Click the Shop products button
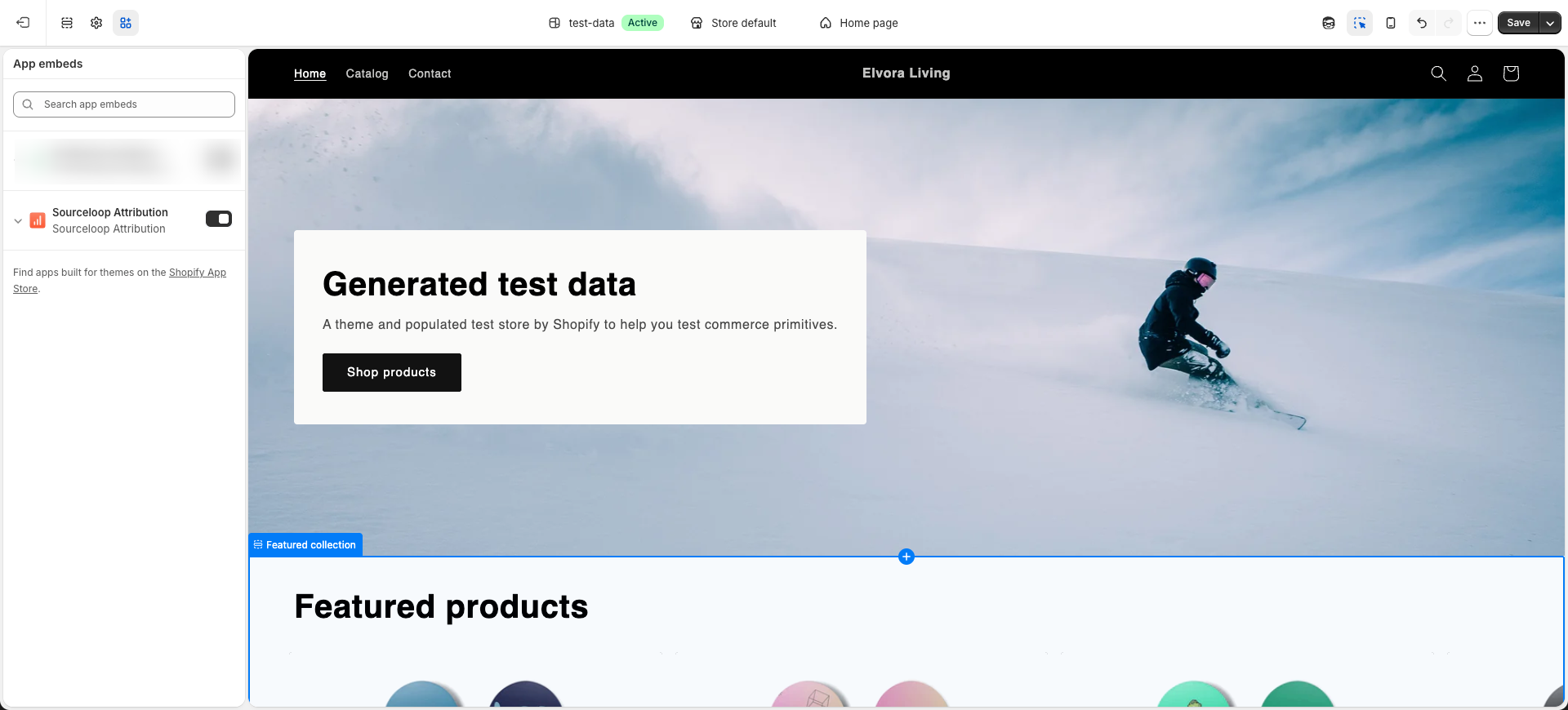1568x710 pixels. click(392, 372)
